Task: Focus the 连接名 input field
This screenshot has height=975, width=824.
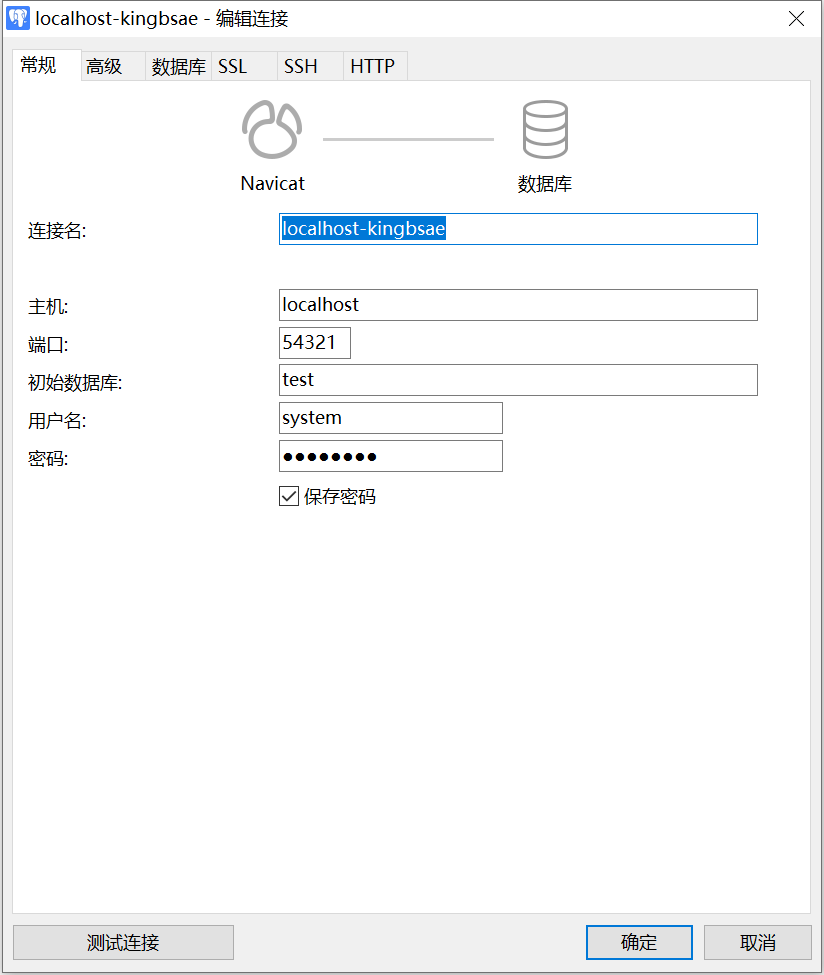Action: pyautogui.click(x=518, y=229)
